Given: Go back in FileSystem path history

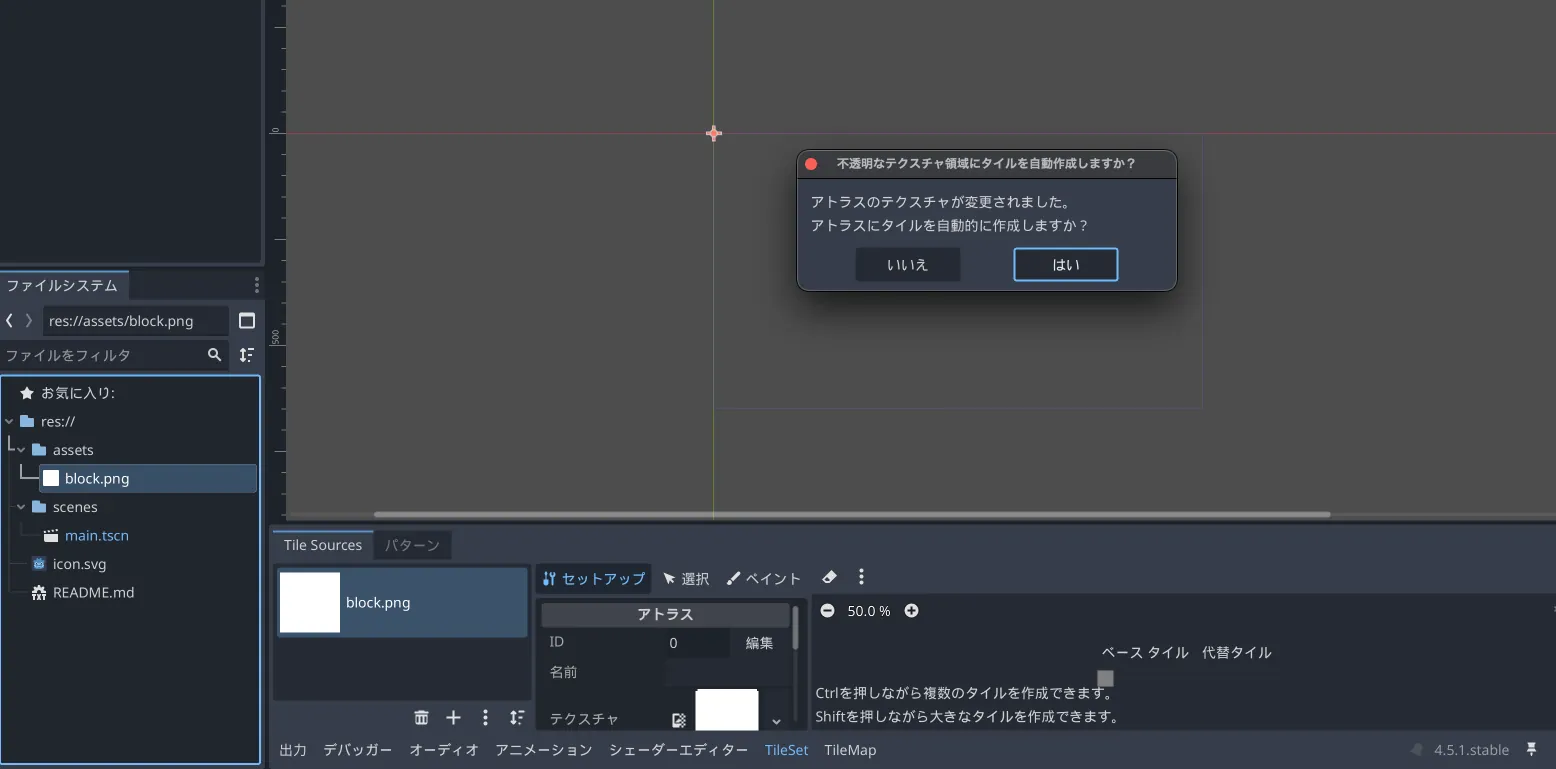Looking at the screenshot, I should point(9,321).
